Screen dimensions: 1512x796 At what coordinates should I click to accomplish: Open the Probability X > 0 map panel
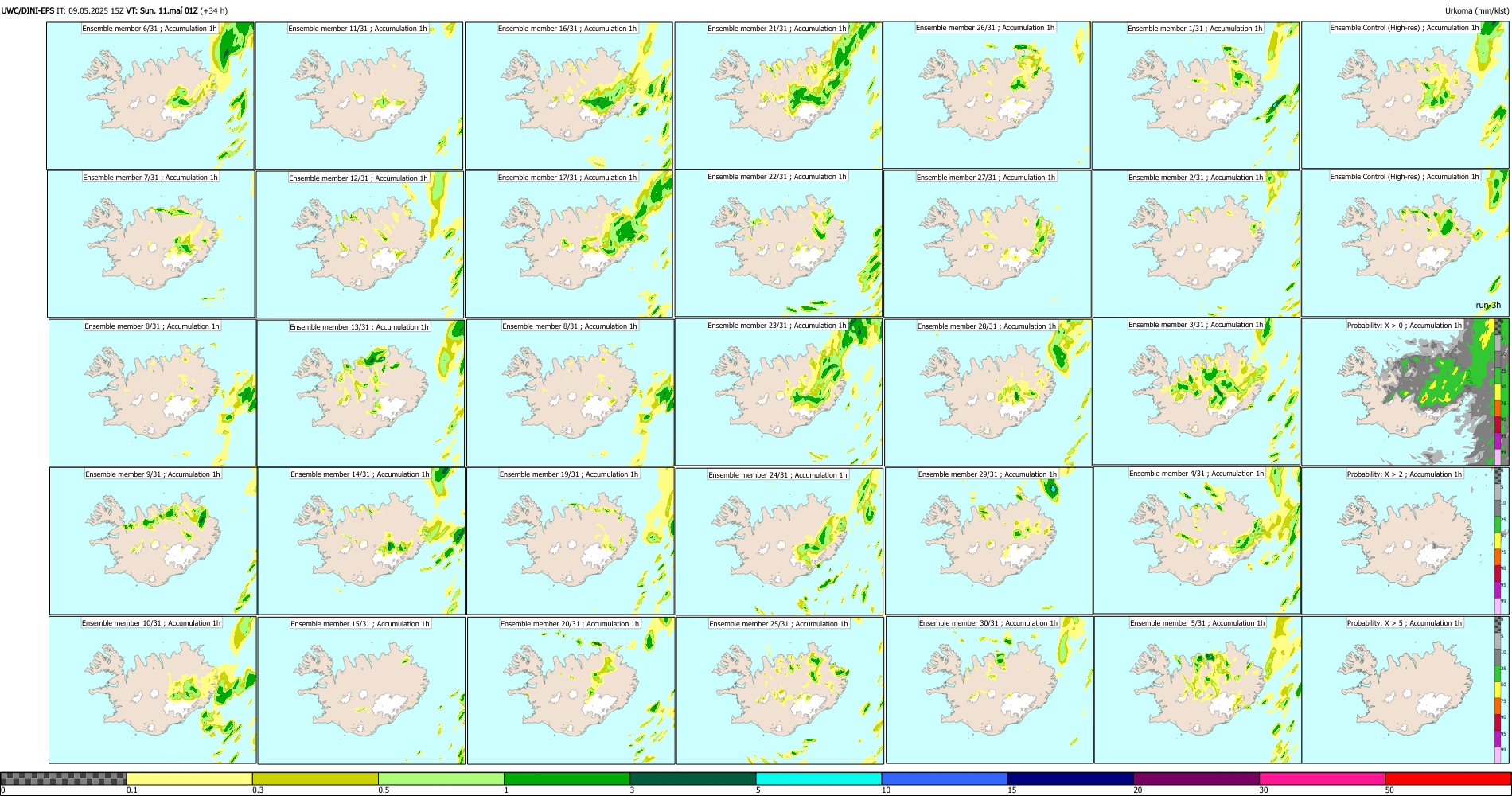(x=1405, y=392)
